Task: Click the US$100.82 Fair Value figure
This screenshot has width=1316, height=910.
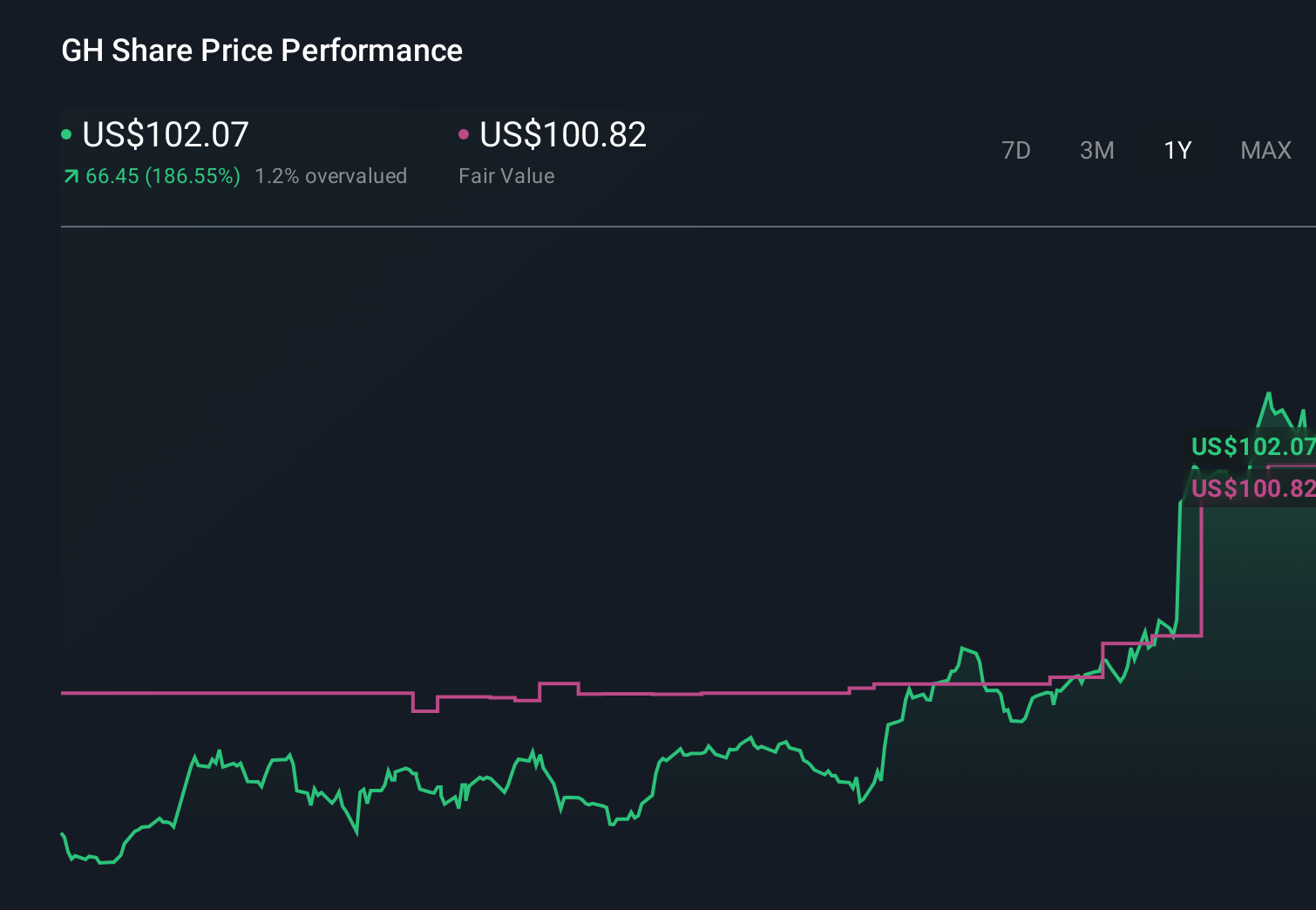Action: pos(563,135)
